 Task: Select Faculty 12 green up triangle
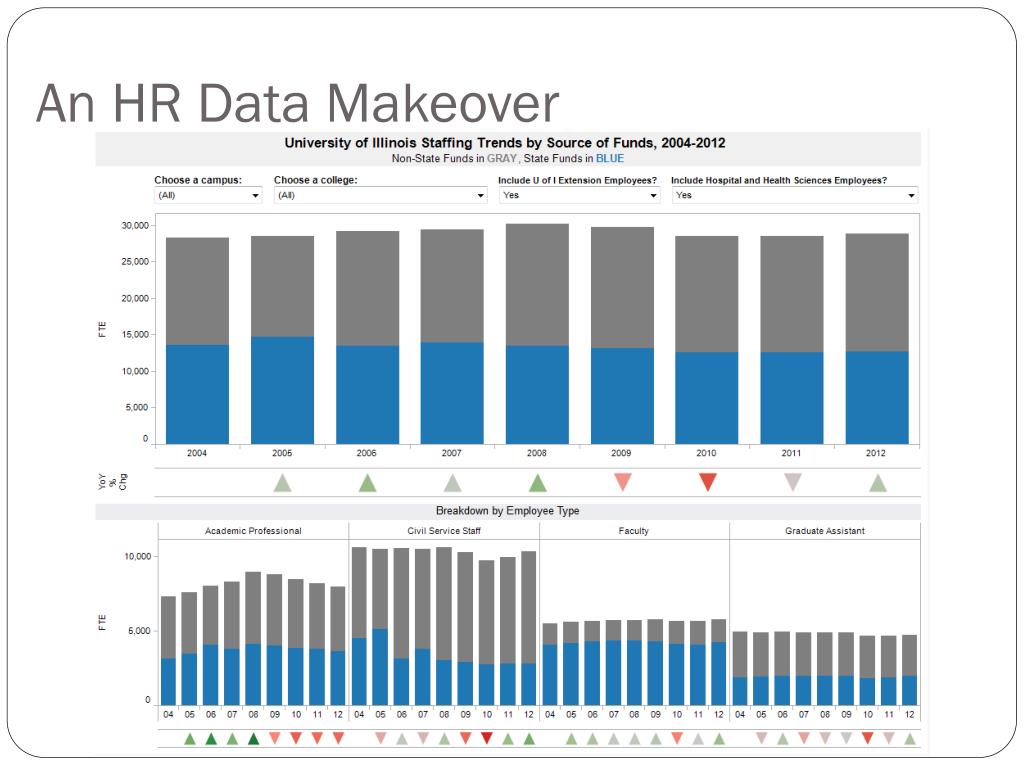pyautogui.click(x=719, y=739)
